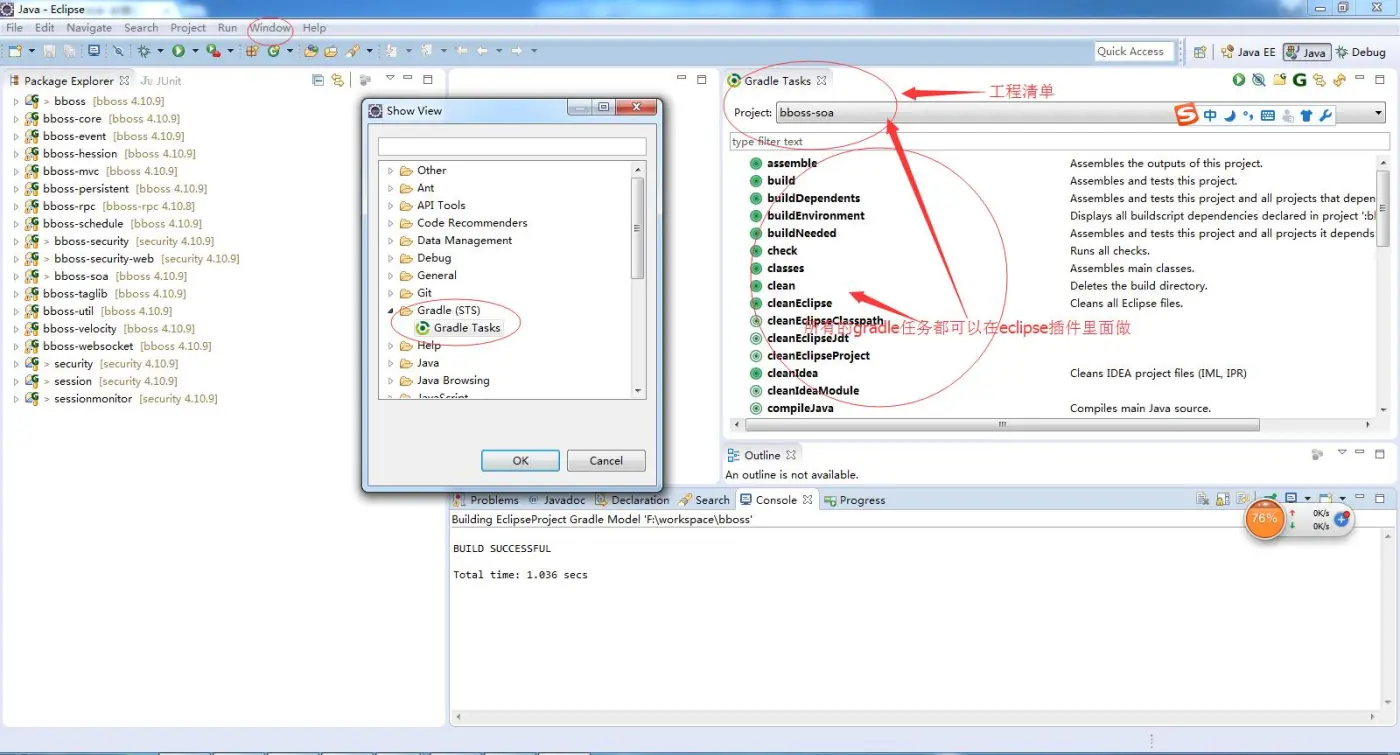
Task: Click the Sogou wrench settings icon
Action: (x=1326, y=116)
